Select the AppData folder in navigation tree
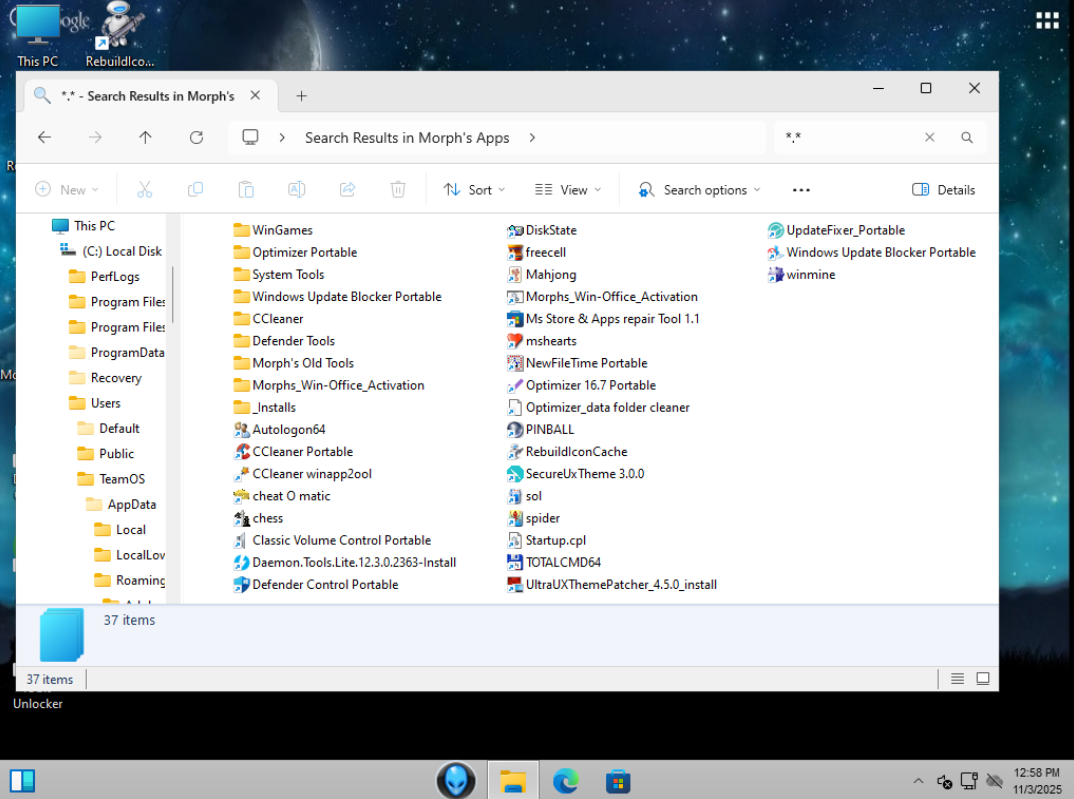This screenshot has height=799, width=1074. point(131,504)
